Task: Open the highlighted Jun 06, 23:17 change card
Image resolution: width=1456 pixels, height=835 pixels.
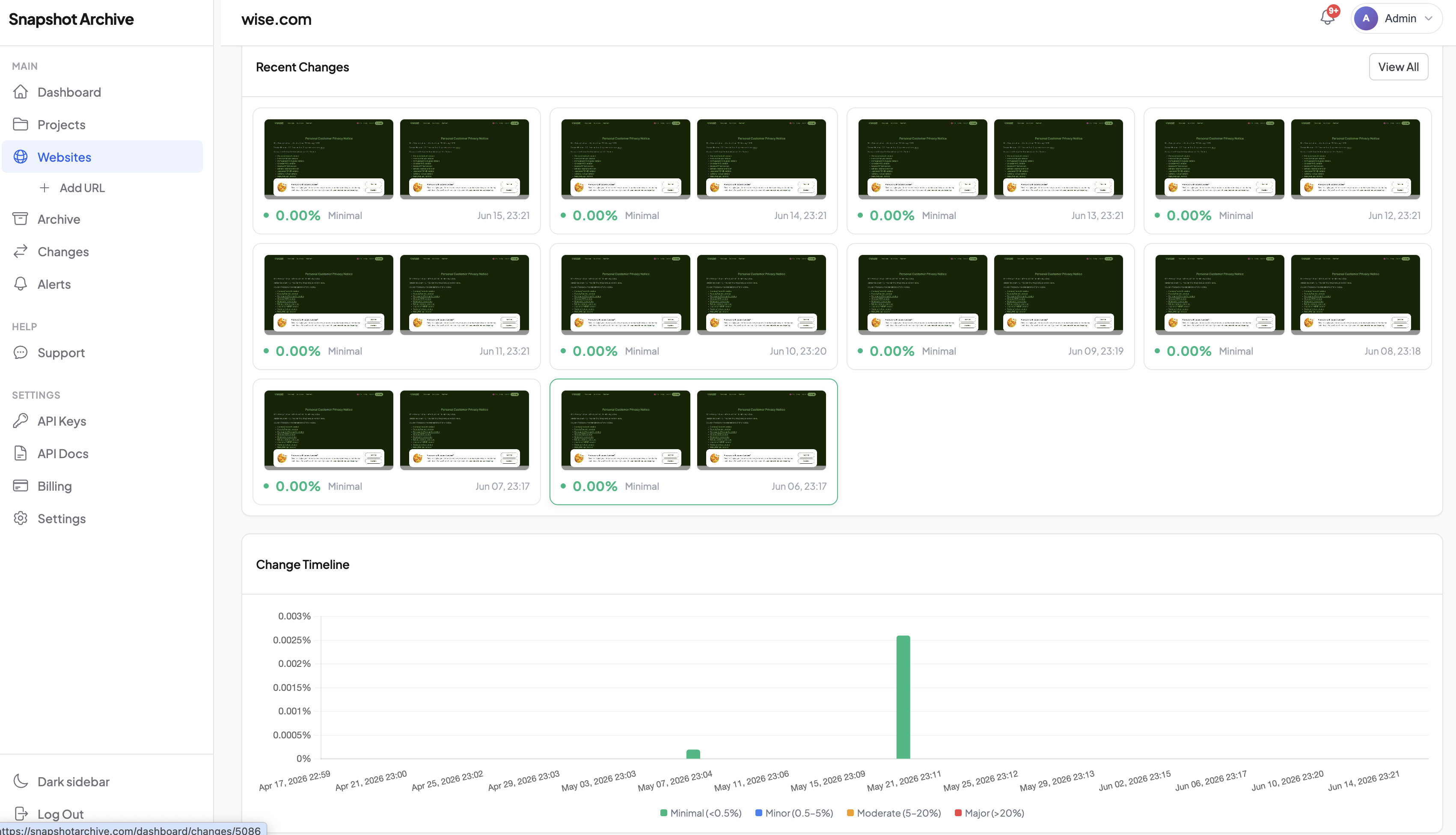Action: pos(694,441)
